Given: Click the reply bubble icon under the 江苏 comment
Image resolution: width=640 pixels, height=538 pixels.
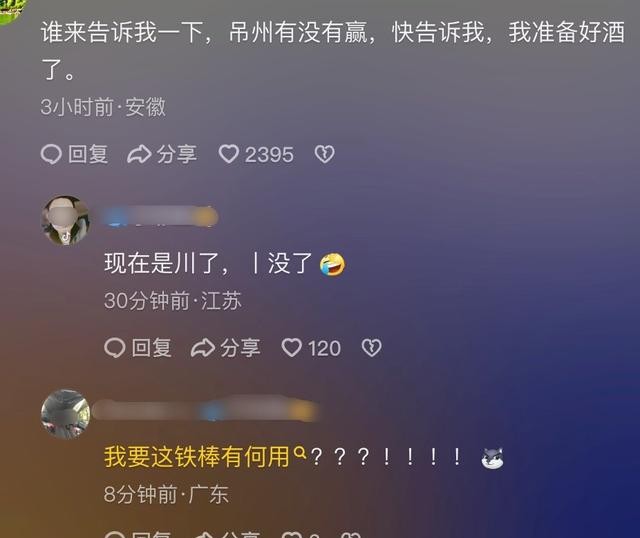Looking at the screenshot, I should pos(115,348).
